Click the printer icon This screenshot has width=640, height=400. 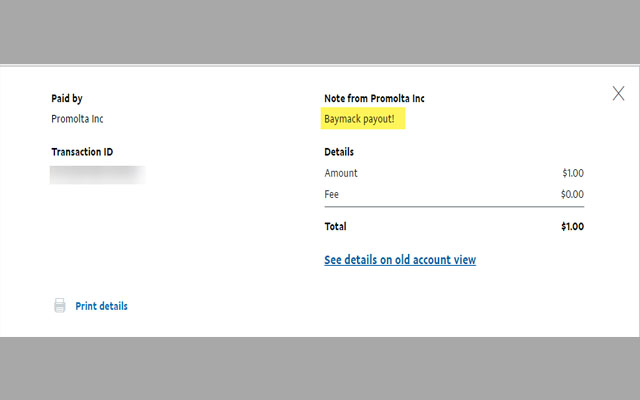(59, 306)
